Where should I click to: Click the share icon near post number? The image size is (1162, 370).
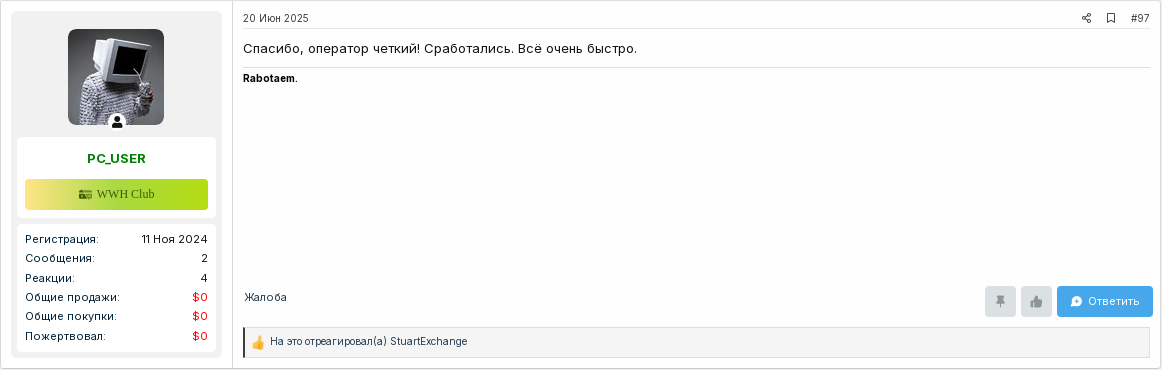tap(1086, 19)
